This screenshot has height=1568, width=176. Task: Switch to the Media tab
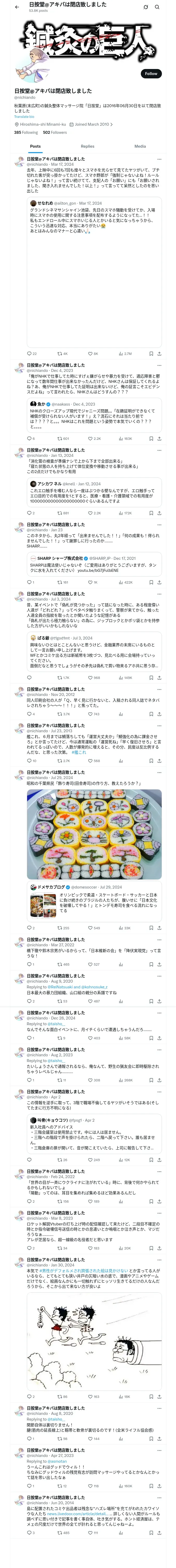(x=140, y=146)
